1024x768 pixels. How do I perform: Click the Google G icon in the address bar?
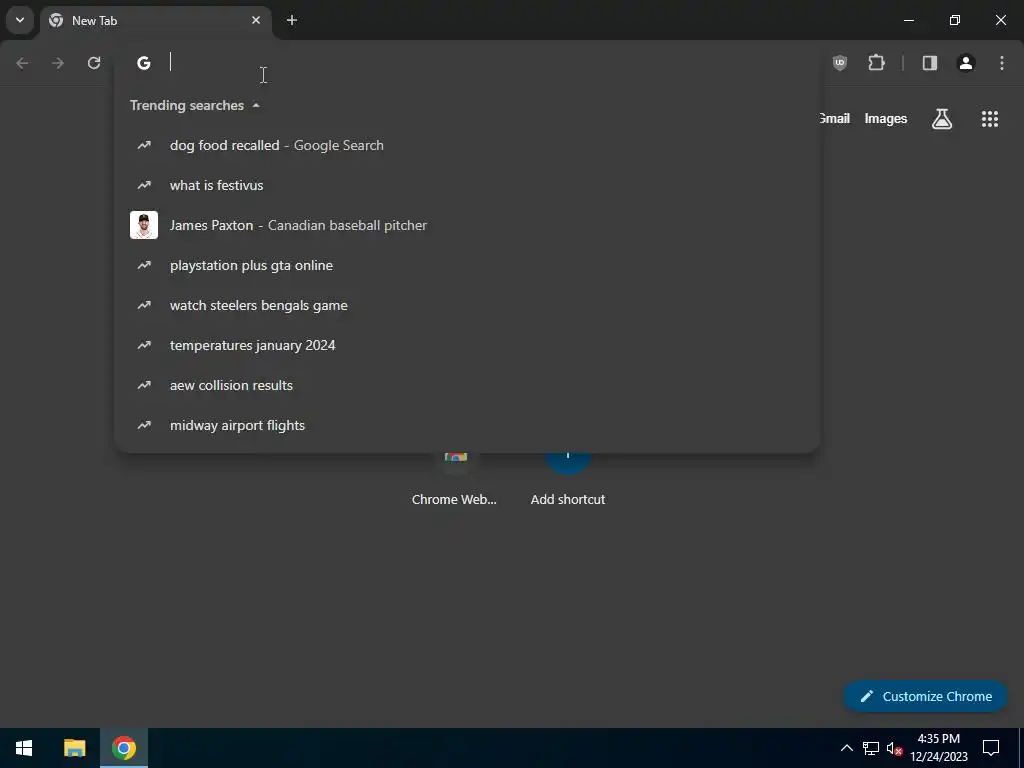tap(144, 63)
